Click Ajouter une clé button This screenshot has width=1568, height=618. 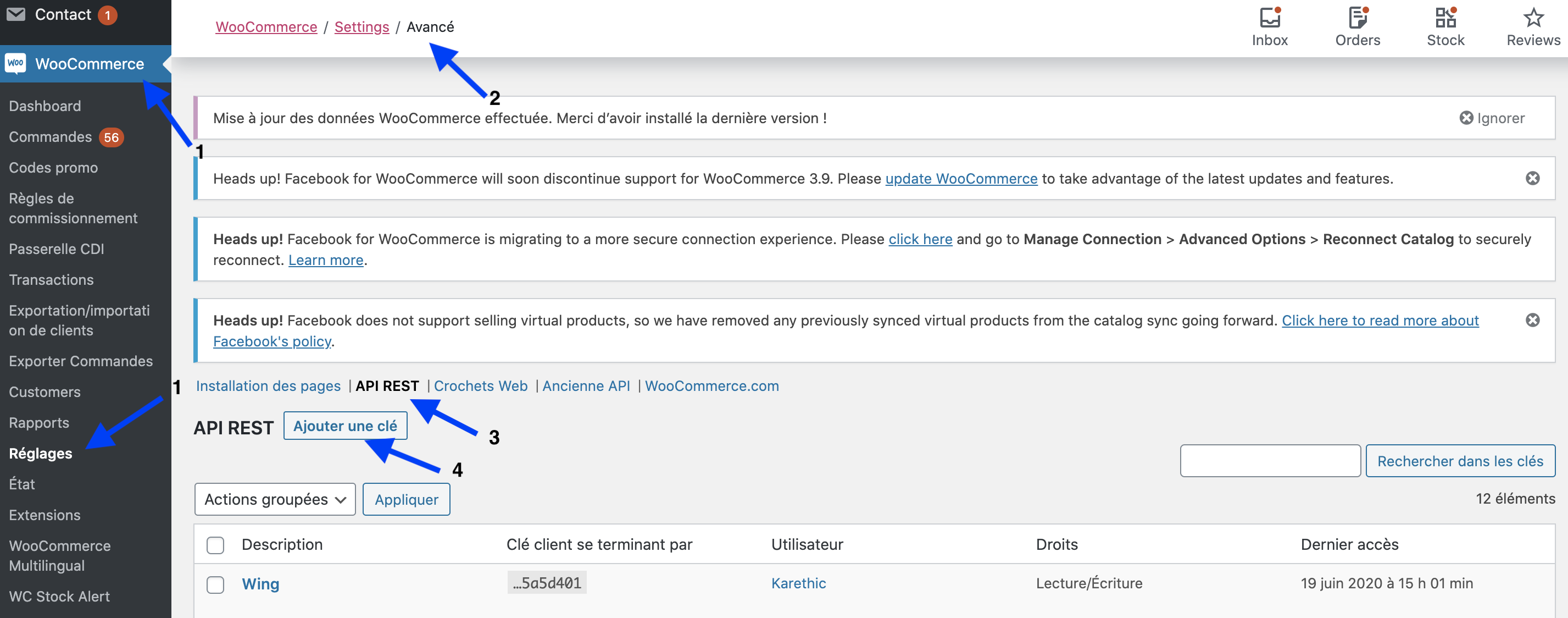tap(345, 425)
